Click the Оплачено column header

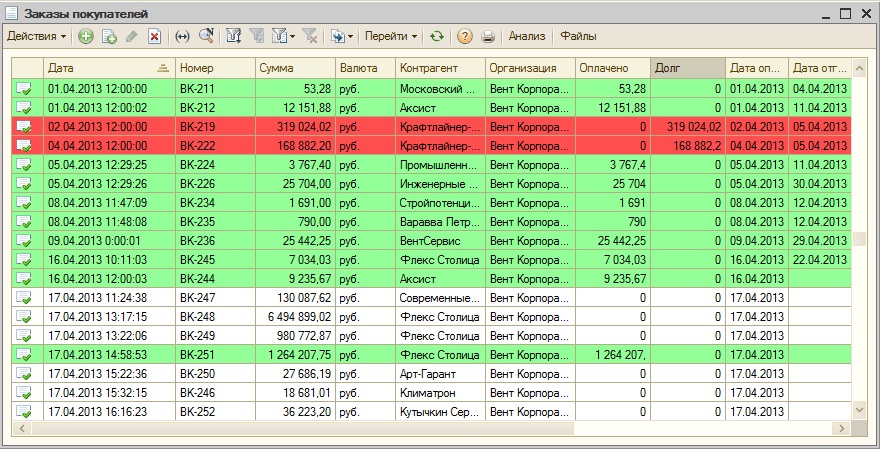pyautogui.click(x=612, y=68)
